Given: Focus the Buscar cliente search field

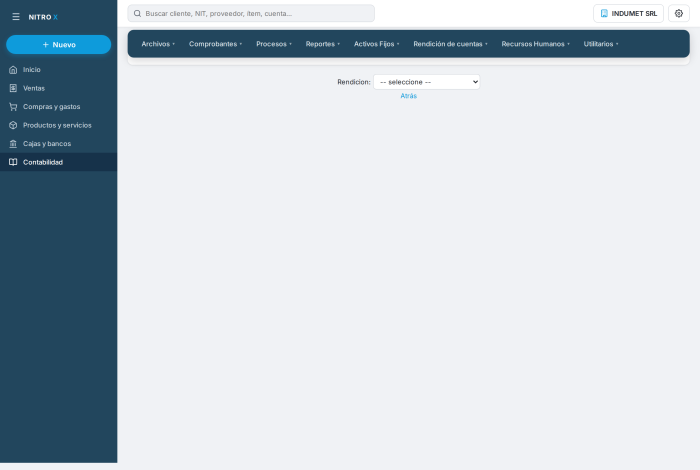Looking at the screenshot, I should click(x=251, y=13).
